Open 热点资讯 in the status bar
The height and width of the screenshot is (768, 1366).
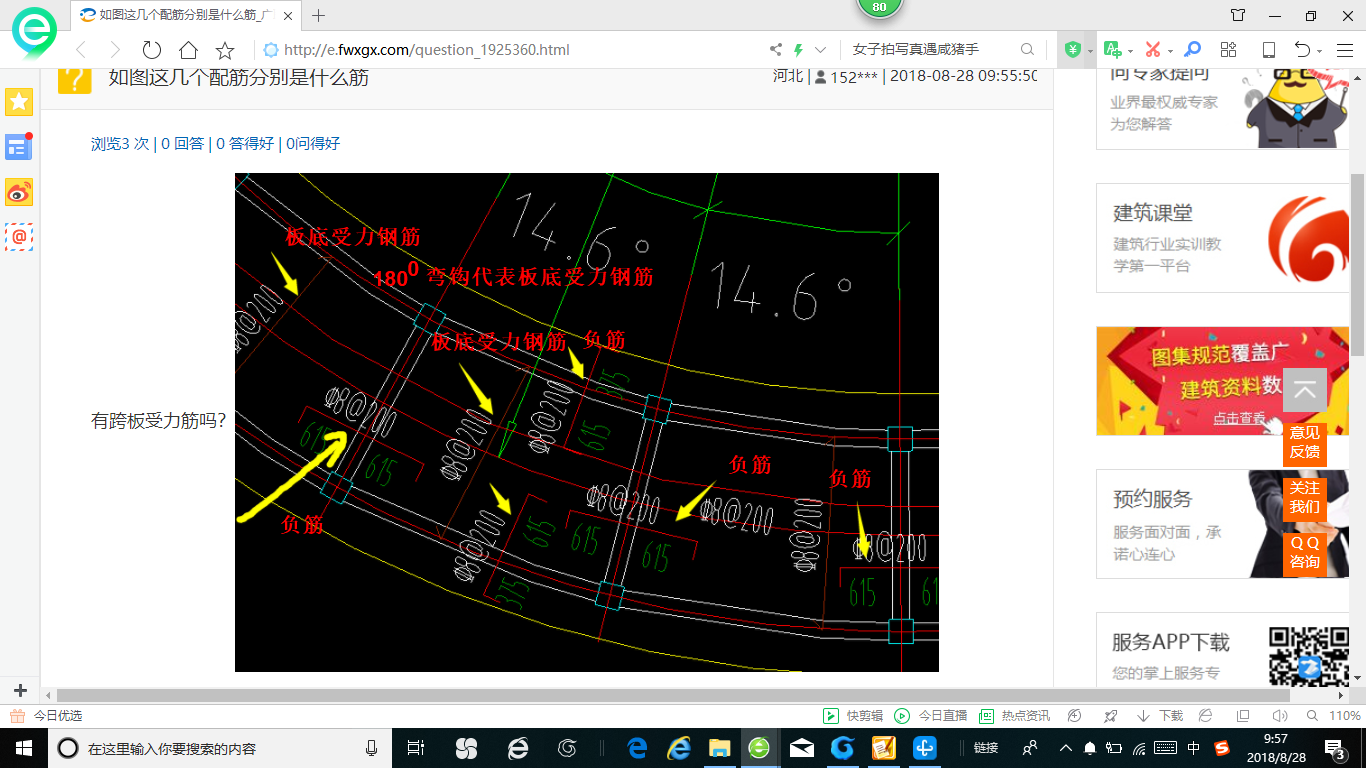pos(1014,716)
